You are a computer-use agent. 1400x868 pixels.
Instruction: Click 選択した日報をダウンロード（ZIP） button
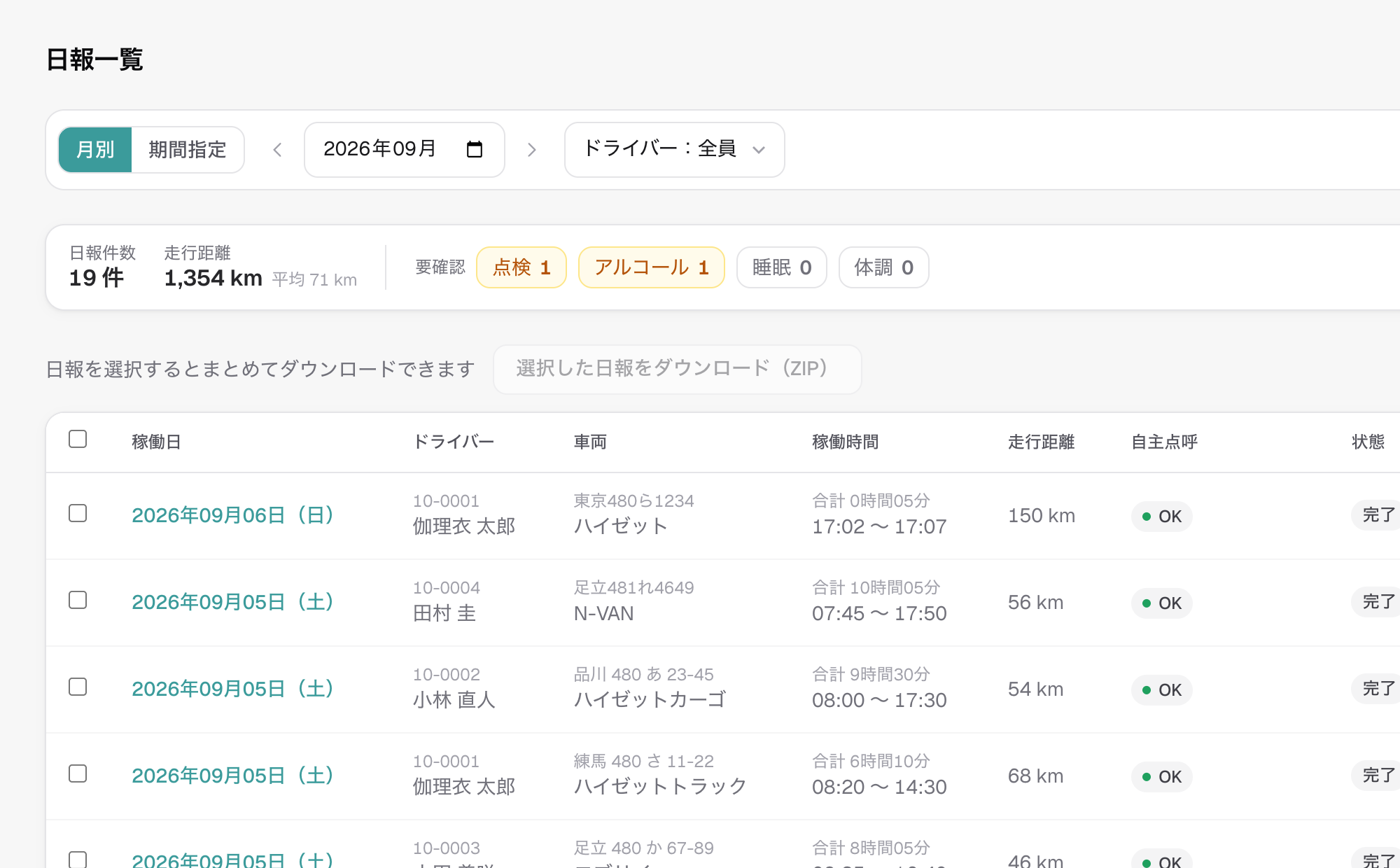[678, 369]
